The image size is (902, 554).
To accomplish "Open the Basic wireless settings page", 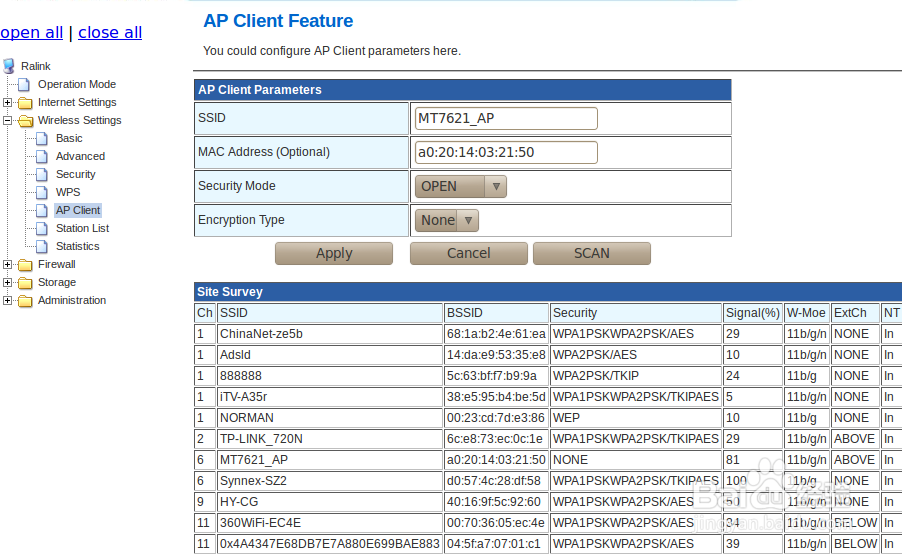I will pos(69,138).
